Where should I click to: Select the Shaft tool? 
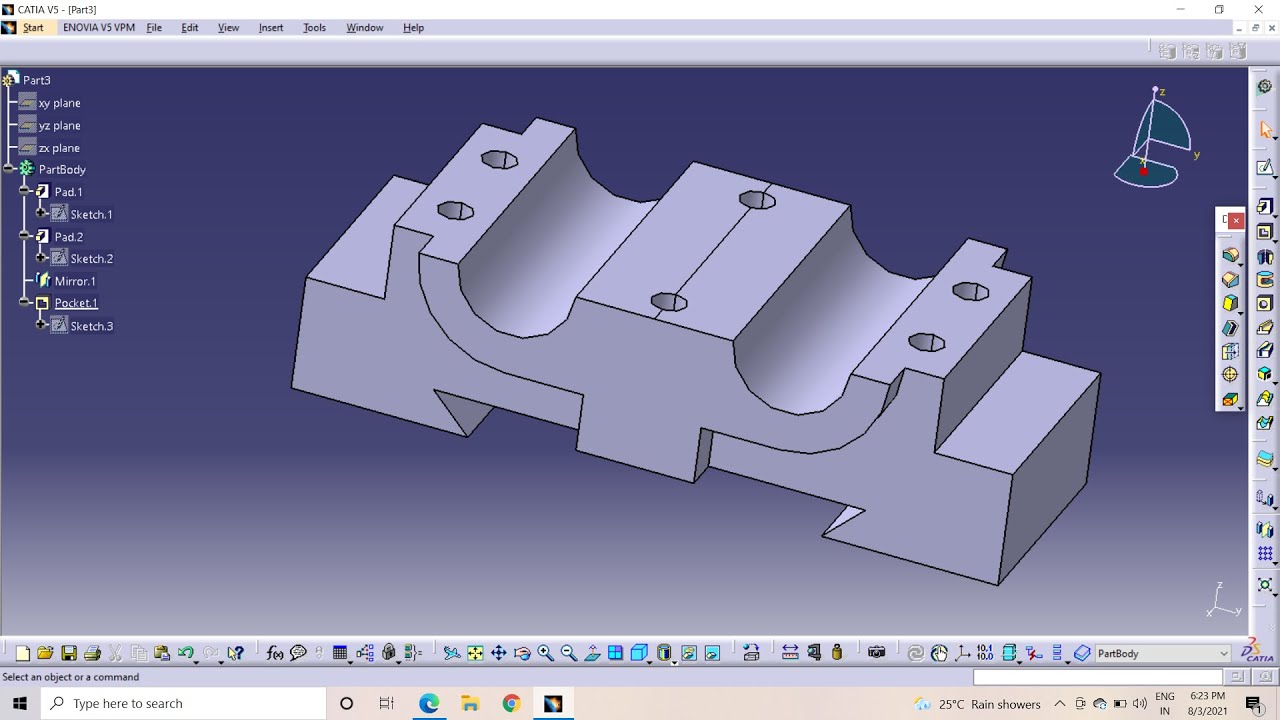[x=1265, y=257]
